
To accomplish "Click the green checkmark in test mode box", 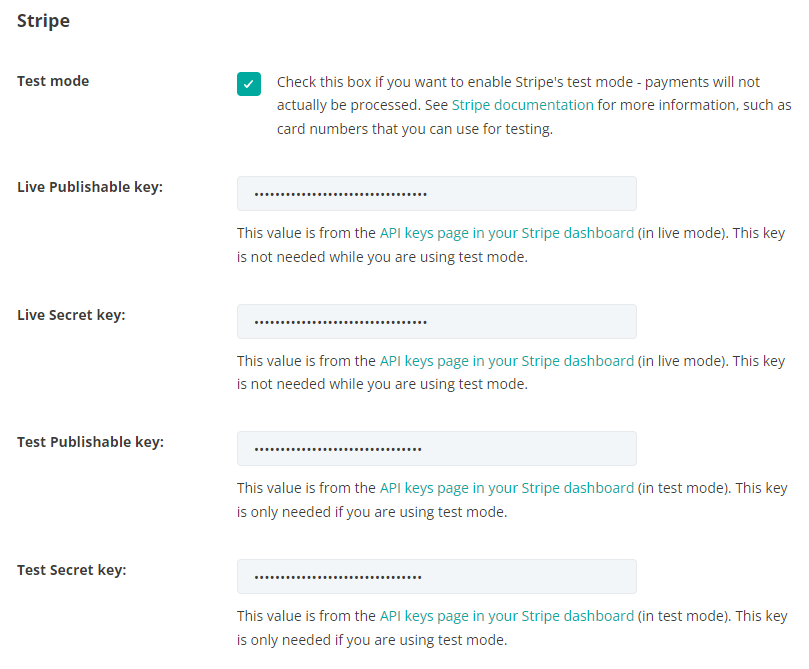I will point(248,85).
